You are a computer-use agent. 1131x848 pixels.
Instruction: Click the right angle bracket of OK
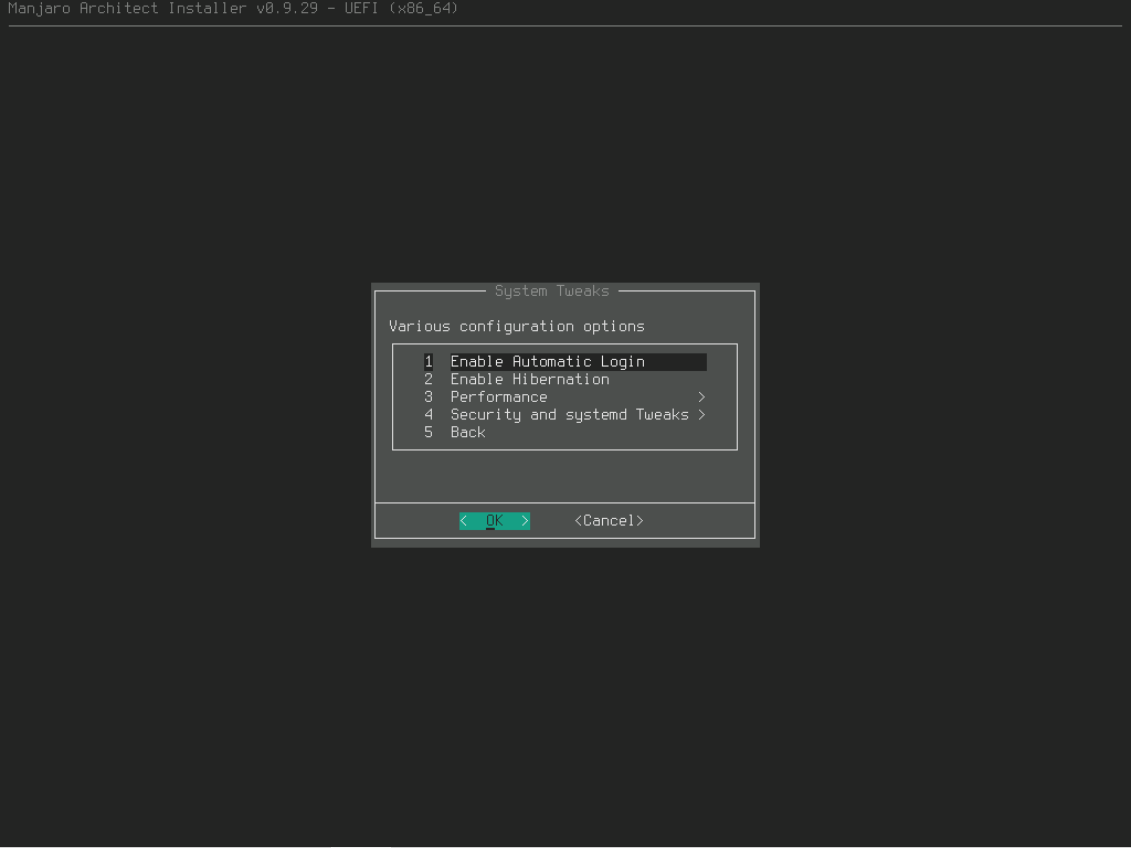tap(525, 521)
